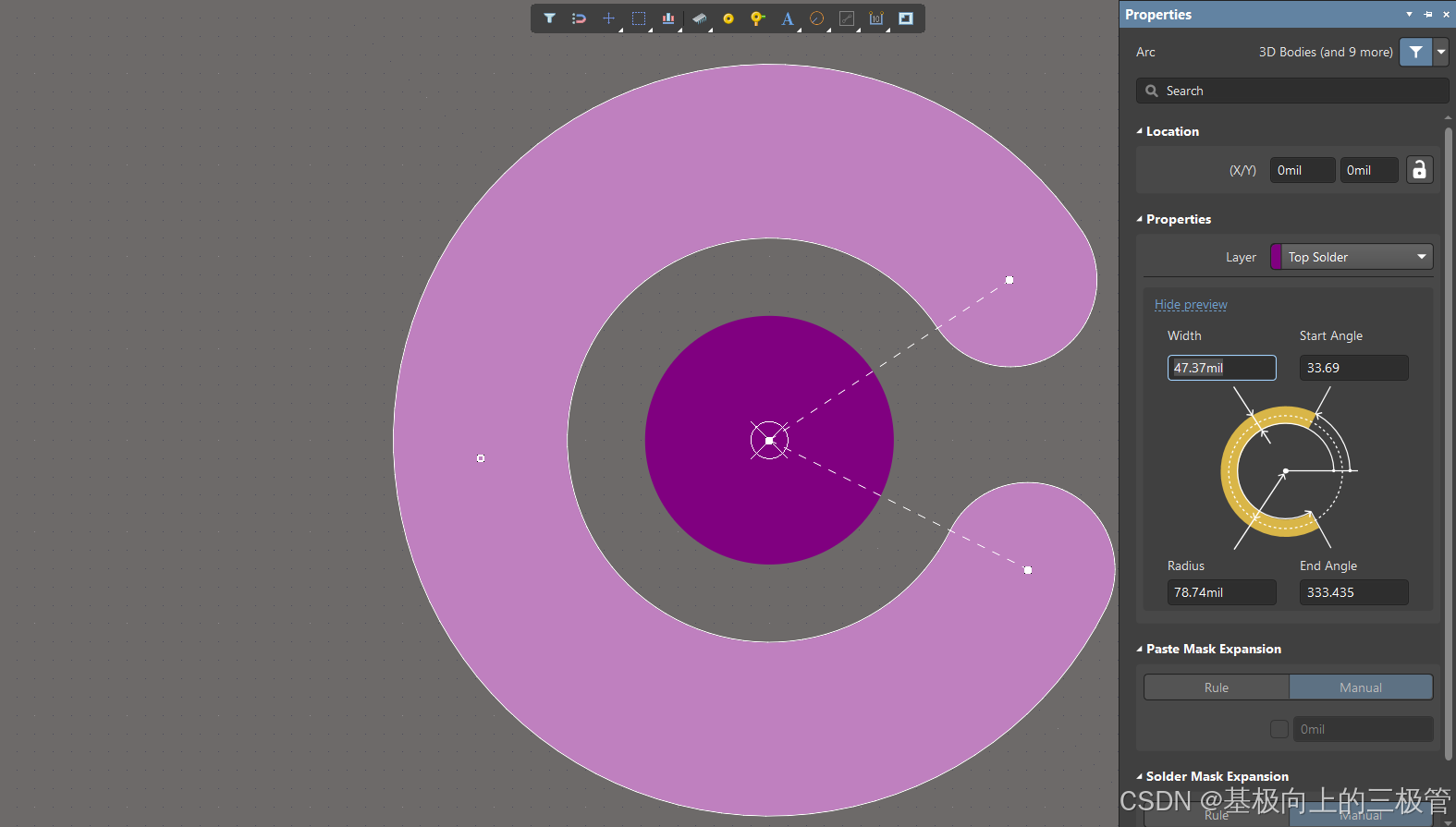Click the Y location field 0mil

tap(1369, 170)
